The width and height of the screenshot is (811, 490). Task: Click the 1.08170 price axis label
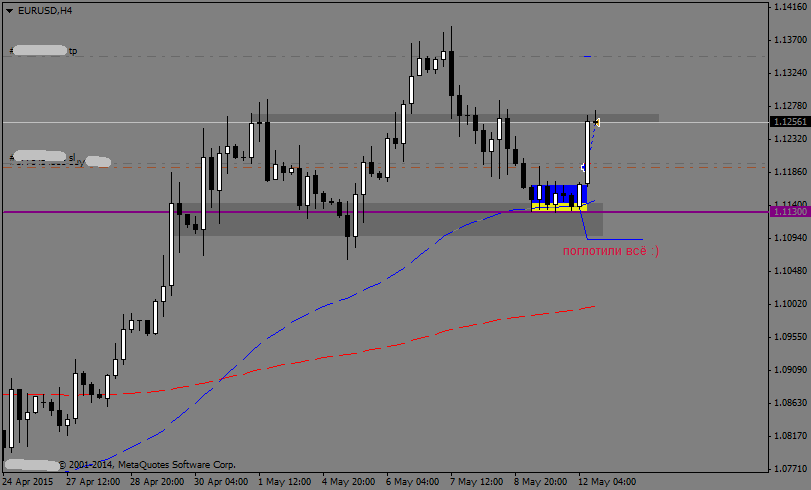click(790, 436)
